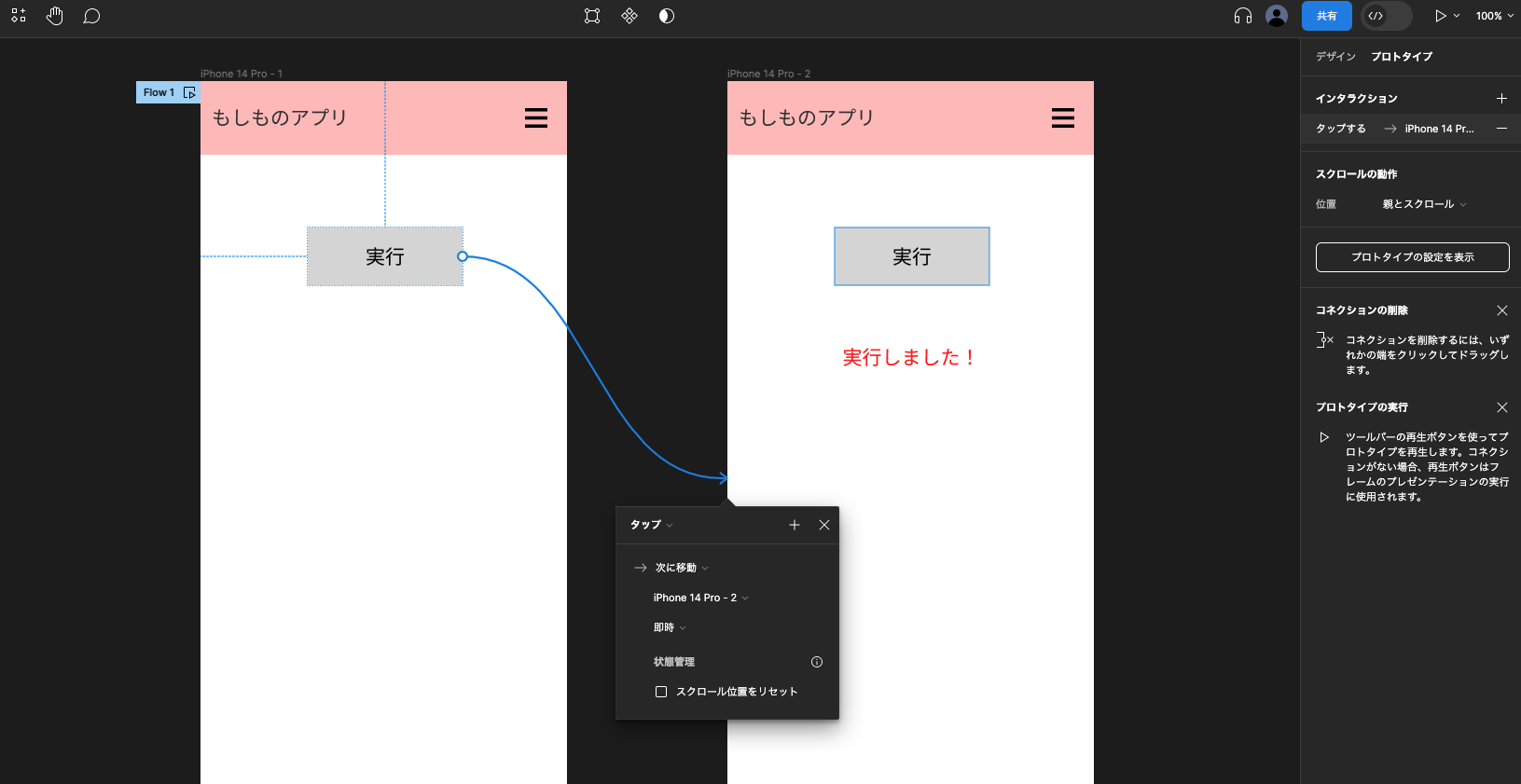Switch to the デザイン tab
Viewport: 1521px width, 784px height.
(x=1335, y=57)
